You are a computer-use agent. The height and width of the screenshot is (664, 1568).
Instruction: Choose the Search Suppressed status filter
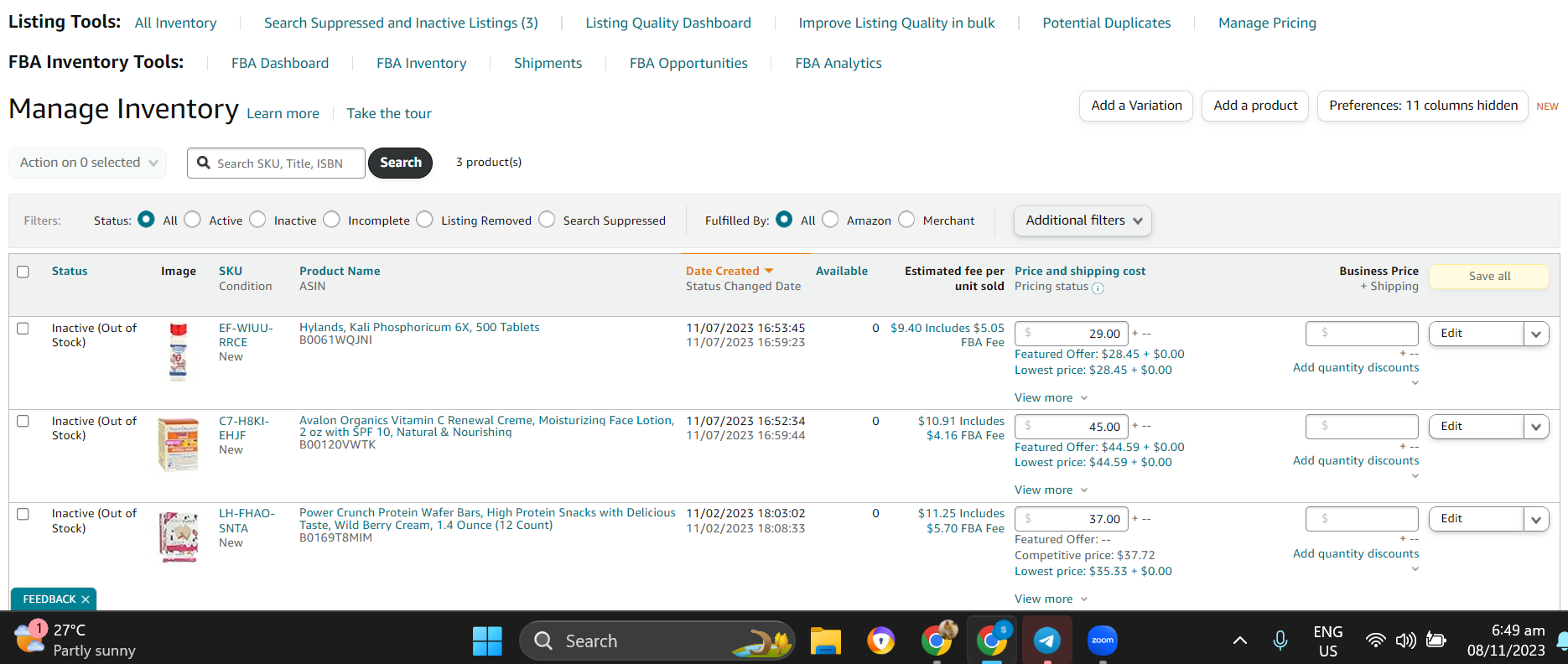point(547,220)
